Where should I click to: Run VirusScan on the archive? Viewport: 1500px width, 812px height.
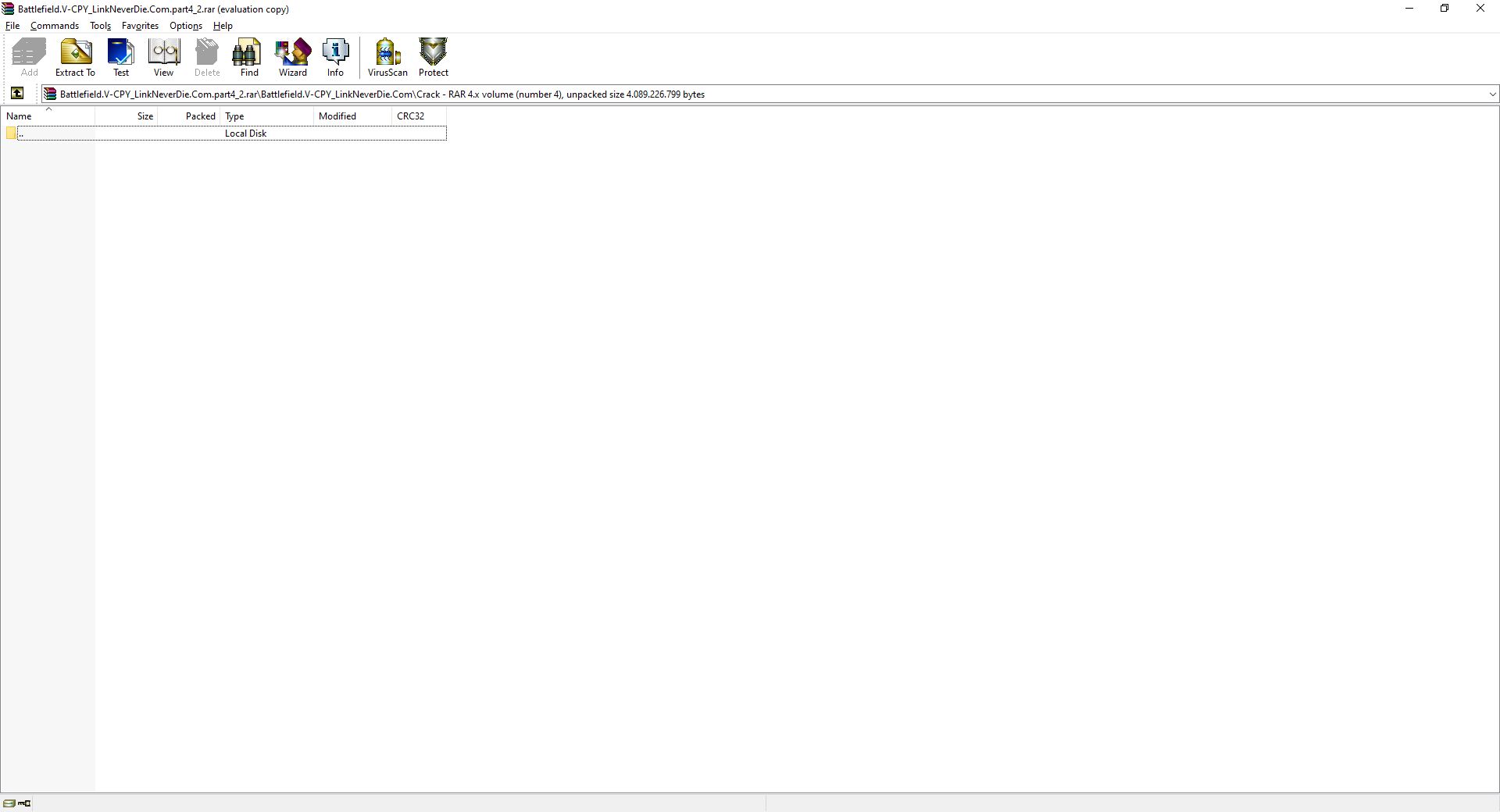tap(387, 58)
